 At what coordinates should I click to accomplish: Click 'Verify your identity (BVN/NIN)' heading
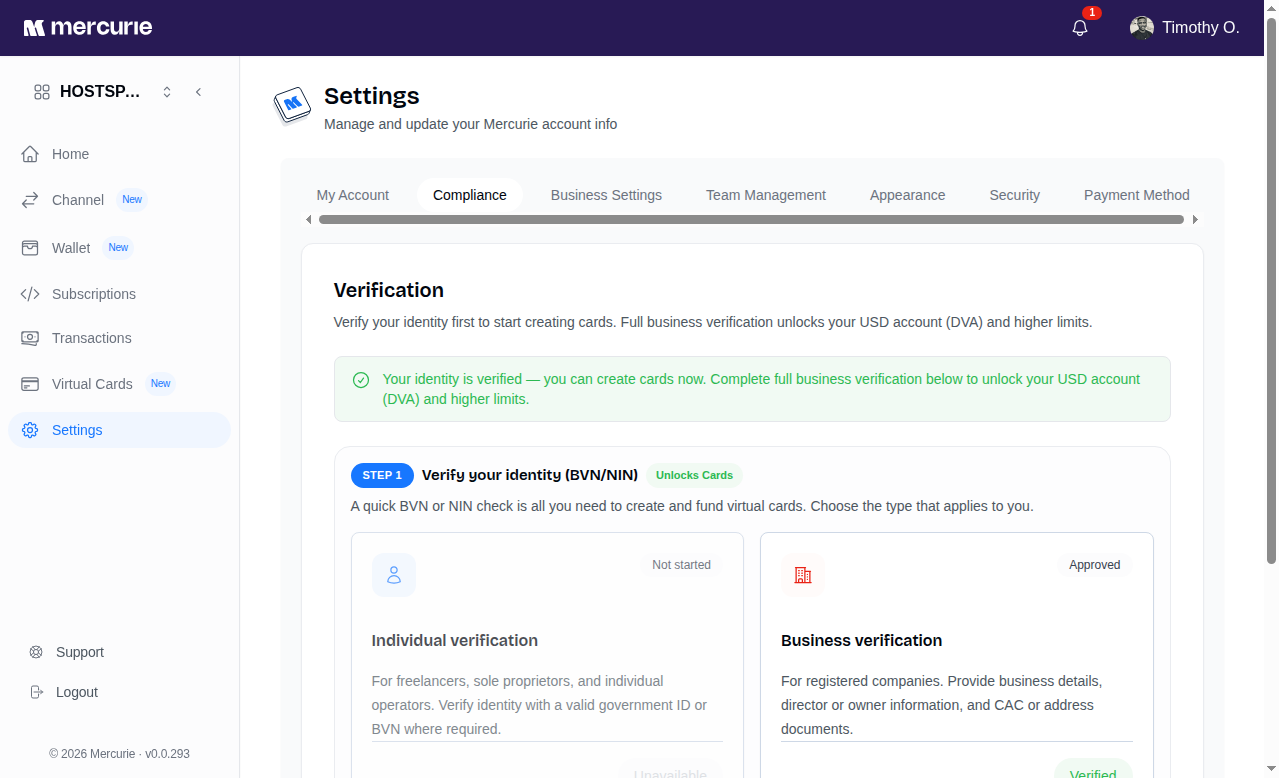click(x=530, y=475)
